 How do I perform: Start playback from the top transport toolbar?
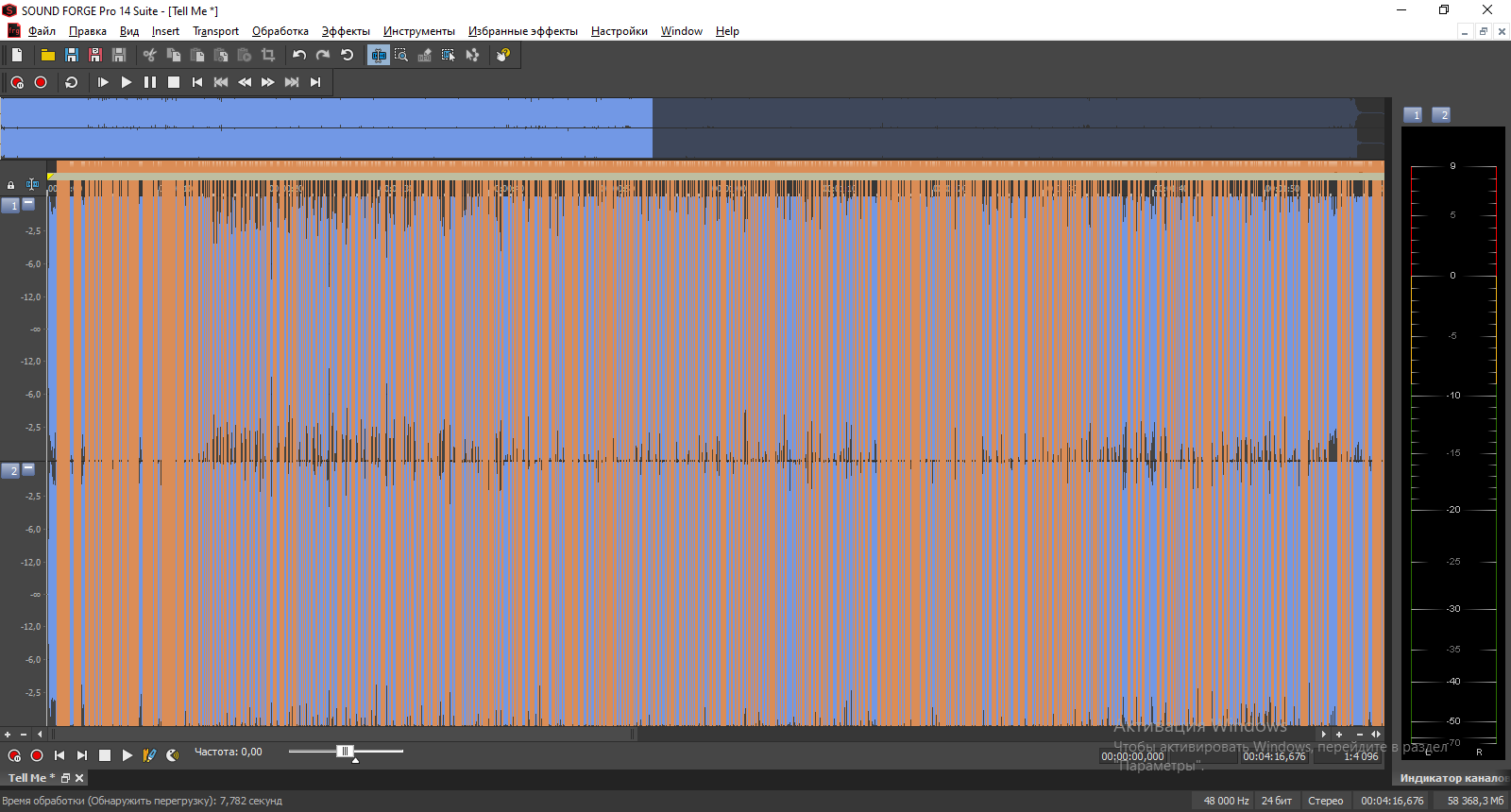[x=127, y=82]
